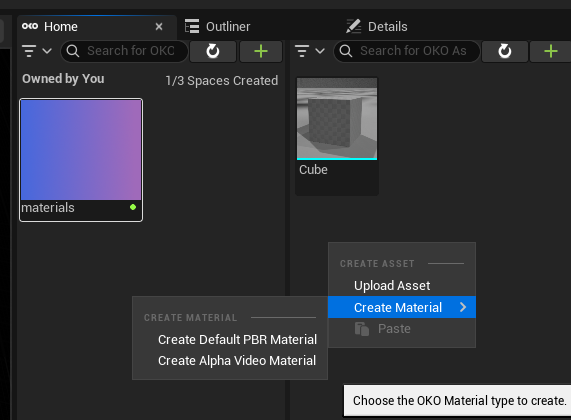Click the Details pencil icon
This screenshot has height=420, width=571.
click(353, 26)
